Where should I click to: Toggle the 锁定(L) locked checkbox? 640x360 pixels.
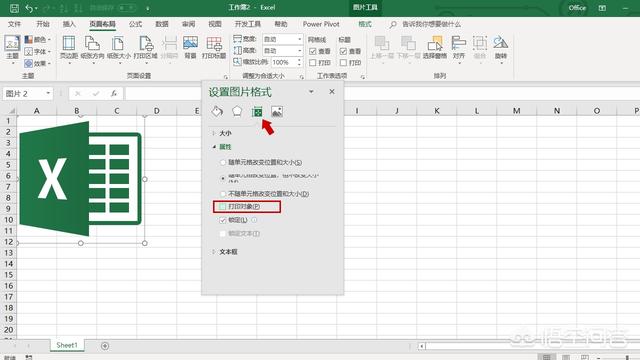click(222, 220)
